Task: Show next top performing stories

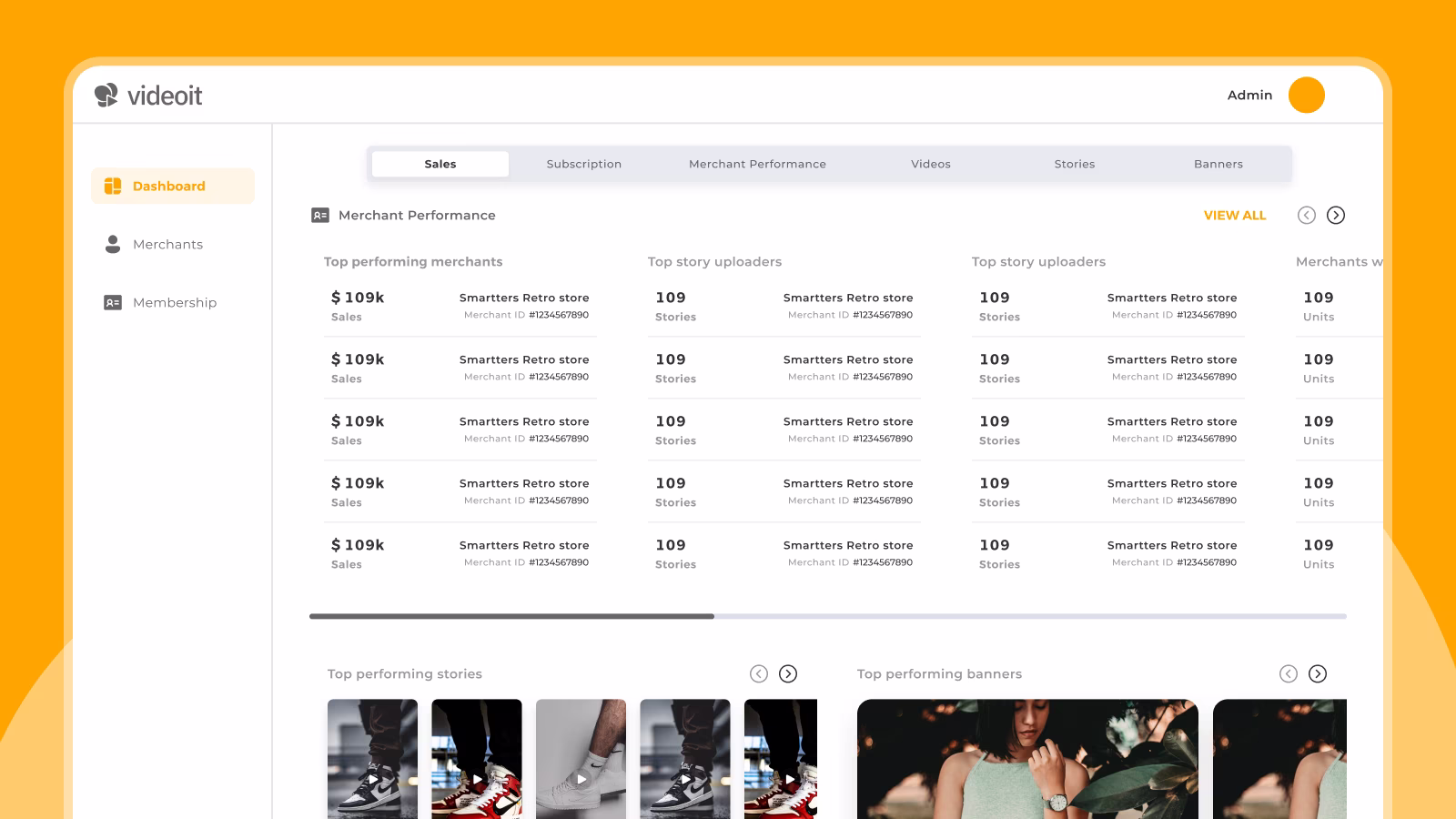Action: click(x=788, y=673)
